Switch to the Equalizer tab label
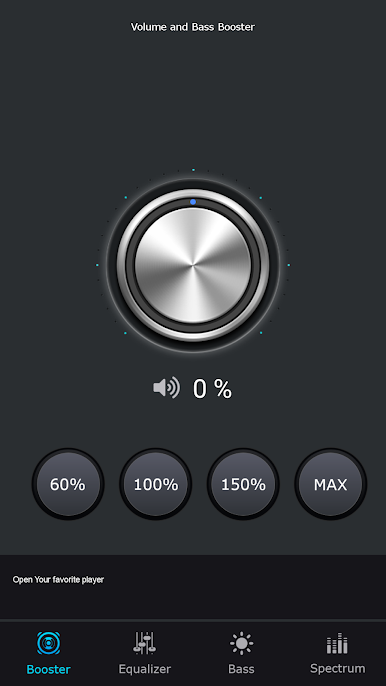The height and width of the screenshot is (686, 386). click(144, 669)
